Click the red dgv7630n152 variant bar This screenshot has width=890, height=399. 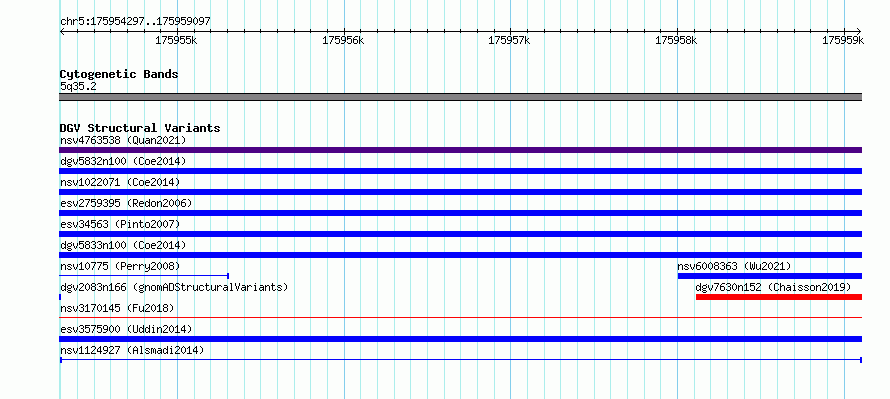pyautogui.click(x=779, y=297)
